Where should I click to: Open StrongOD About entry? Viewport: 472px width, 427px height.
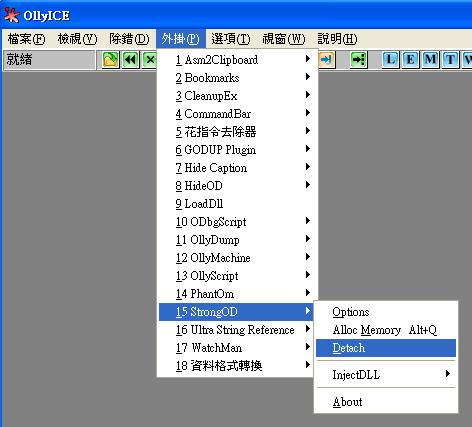click(x=386, y=402)
